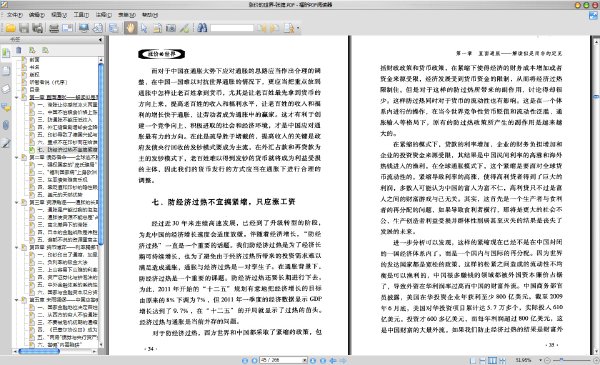Collapse the 第四章 bookmark node
The width and height of the screenshot is (600, 365).
17,247
